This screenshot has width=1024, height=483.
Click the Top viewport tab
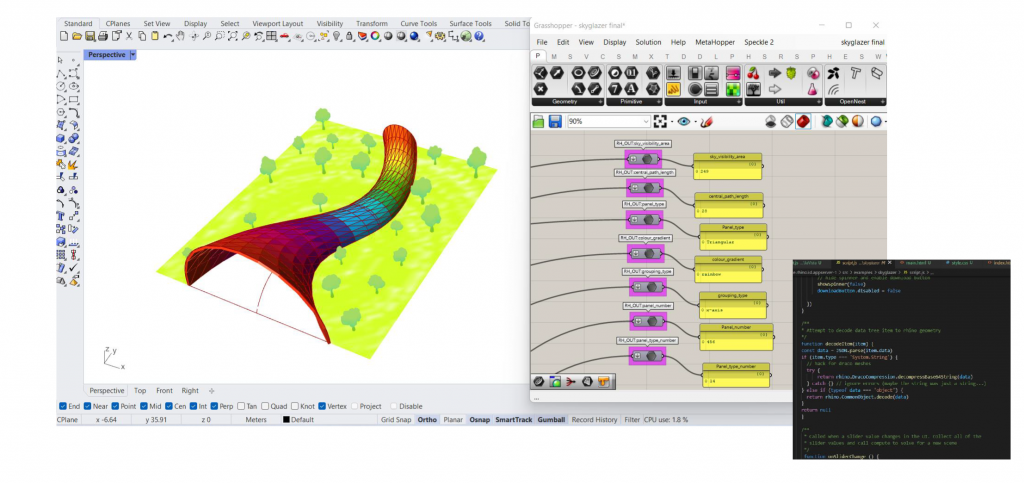click(x=140, y=390)
